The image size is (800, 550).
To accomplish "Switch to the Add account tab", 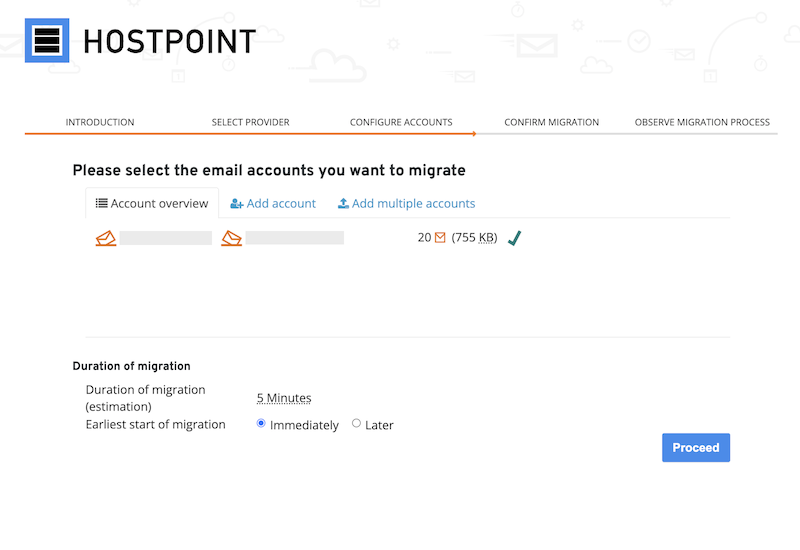I will [273, 204].
